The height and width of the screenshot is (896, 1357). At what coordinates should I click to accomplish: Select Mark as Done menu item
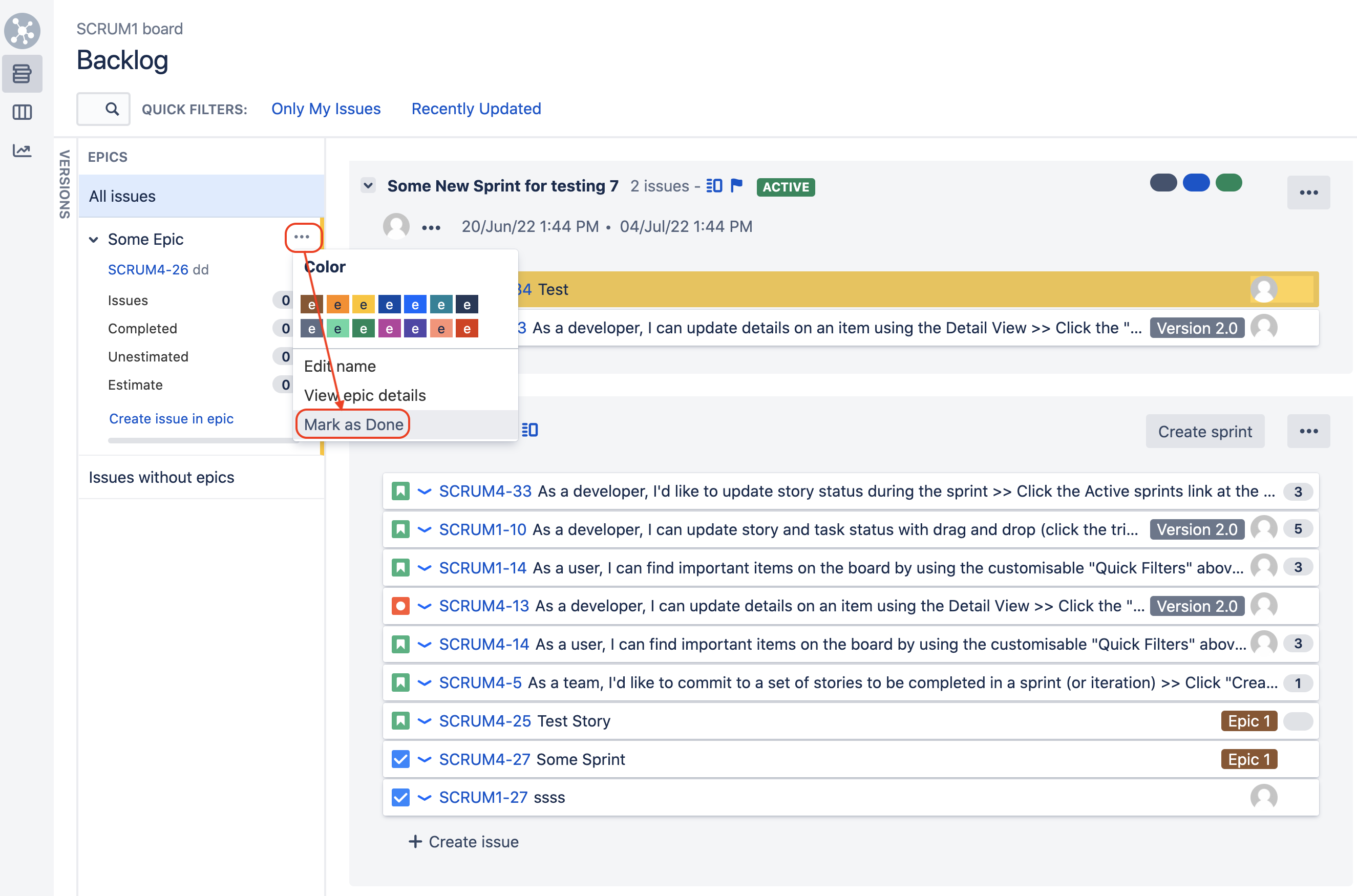tap(354, 424)
